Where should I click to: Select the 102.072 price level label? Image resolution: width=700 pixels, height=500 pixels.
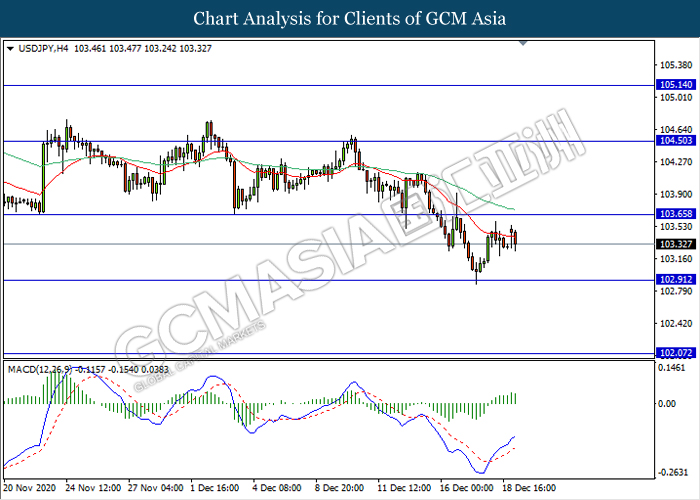[676, 353]
